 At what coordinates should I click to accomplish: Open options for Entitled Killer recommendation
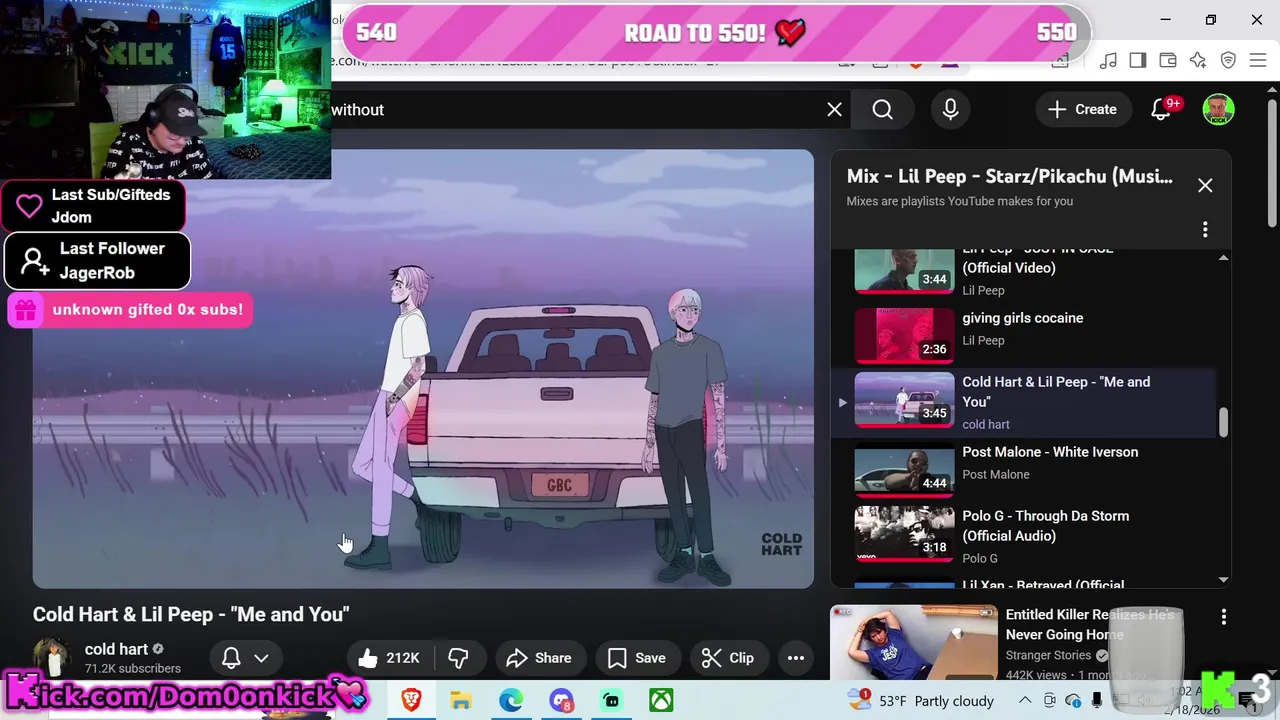[1223, 618]
